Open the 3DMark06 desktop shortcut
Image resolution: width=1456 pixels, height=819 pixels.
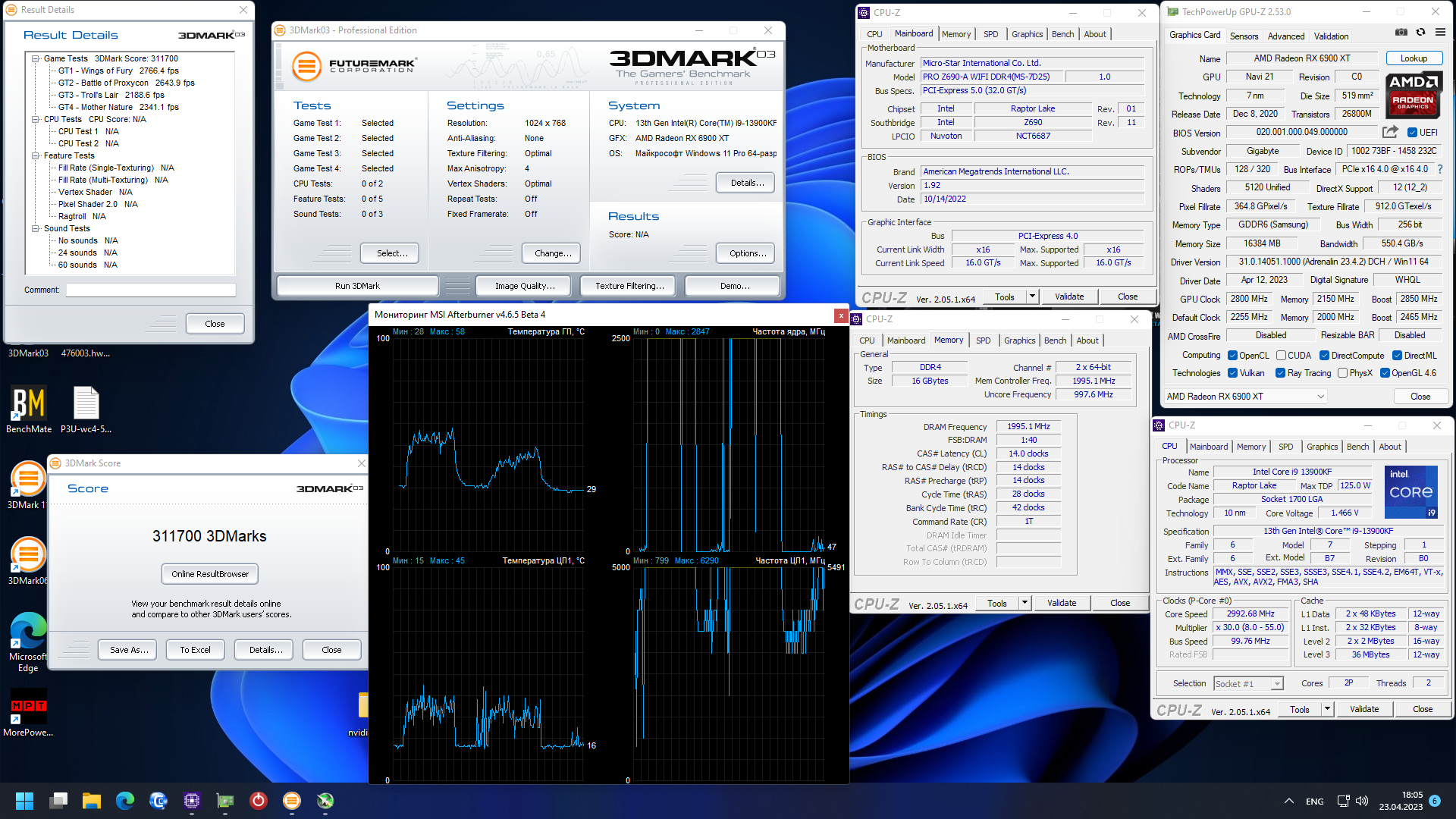pos(27,561)
